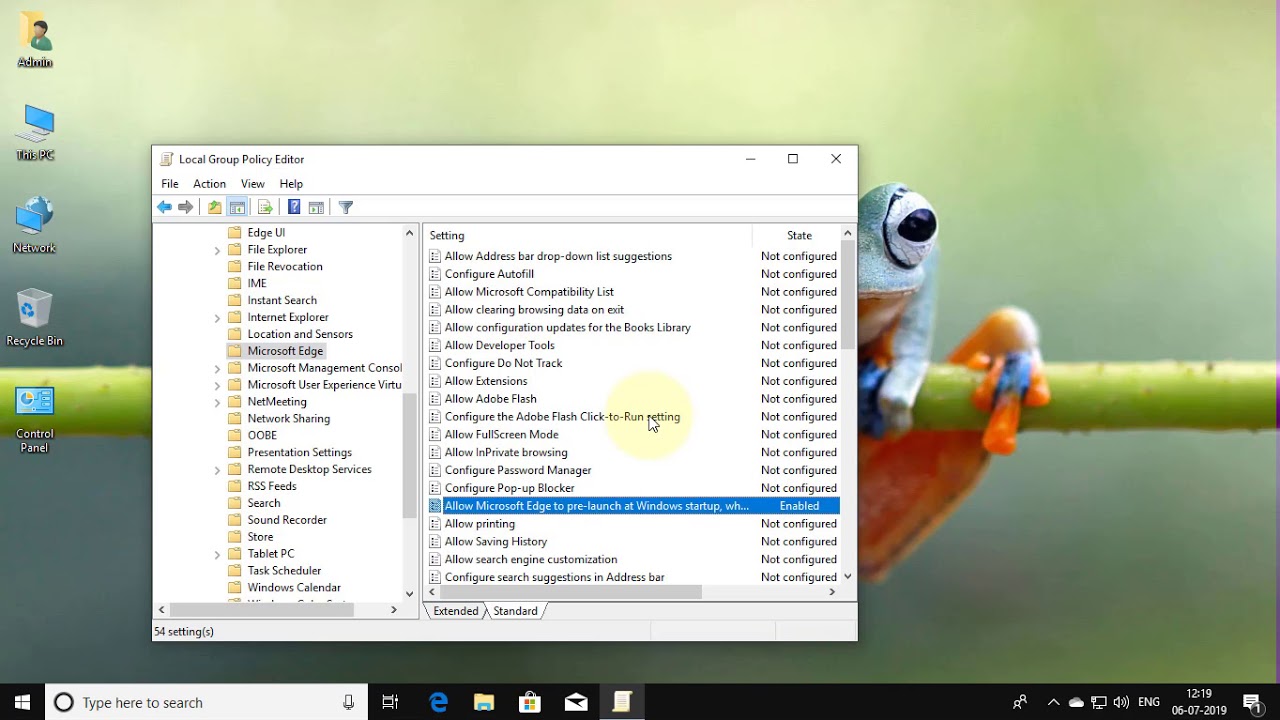Open the View menu
The image size is (1280, 720).
(252, 184)
